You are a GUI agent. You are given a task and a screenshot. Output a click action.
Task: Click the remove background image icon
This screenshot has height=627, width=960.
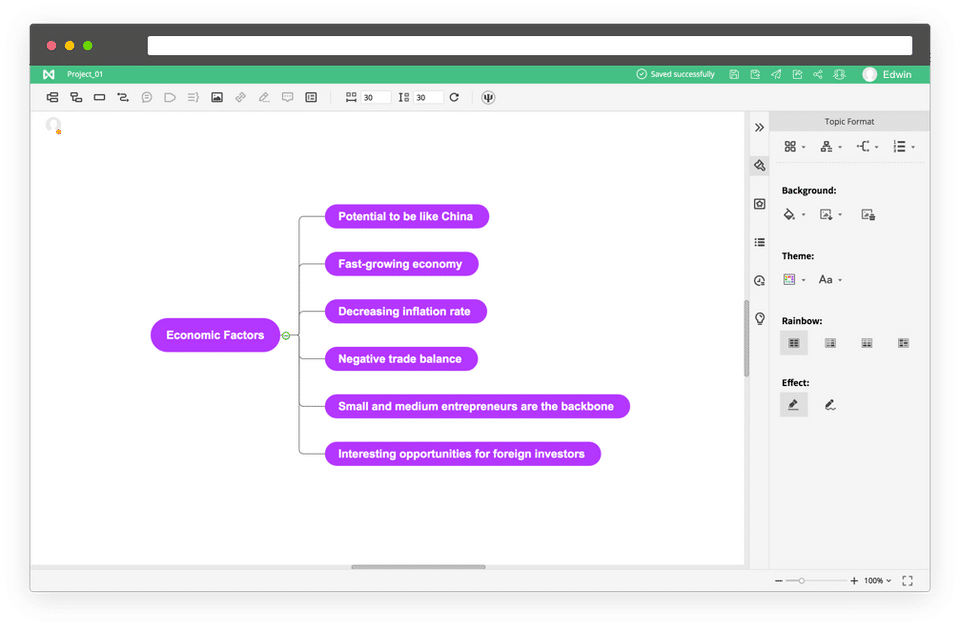click(x=868, y=214)
